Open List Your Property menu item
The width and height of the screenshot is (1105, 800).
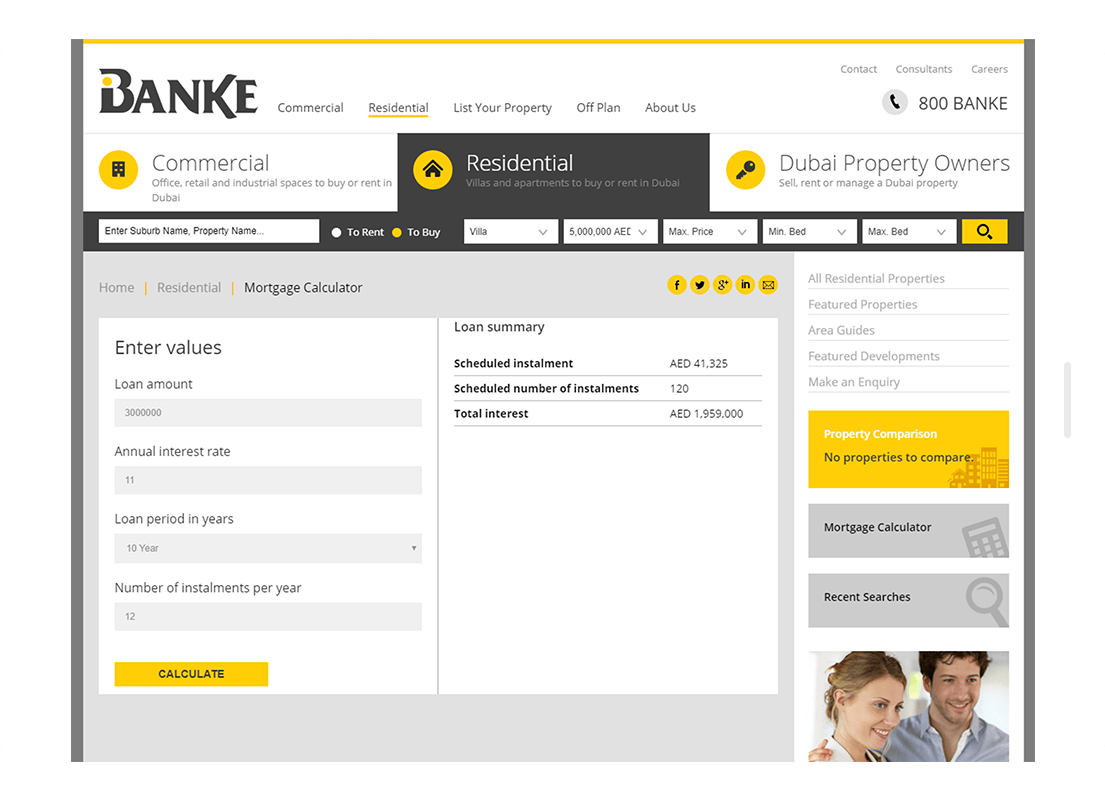tap(502, 108)
